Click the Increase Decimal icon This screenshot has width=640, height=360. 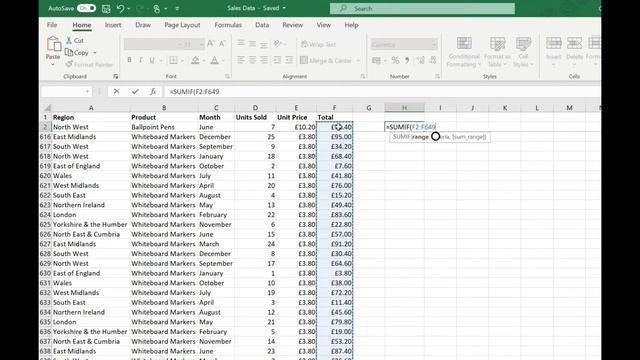click(x=420, y=60)
